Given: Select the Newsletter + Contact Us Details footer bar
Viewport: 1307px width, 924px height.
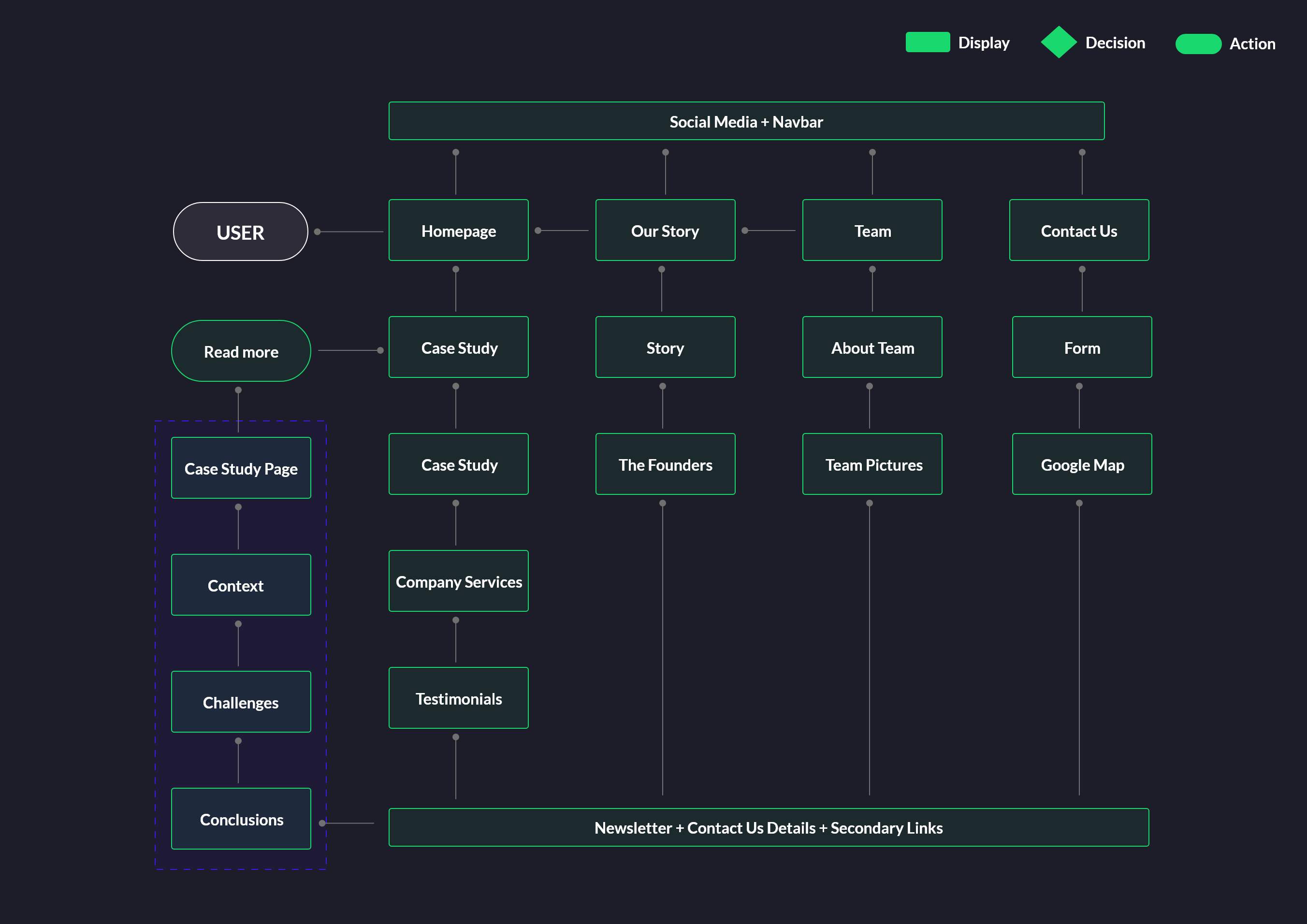Looking at the screenshot, I should coord(769,827).
